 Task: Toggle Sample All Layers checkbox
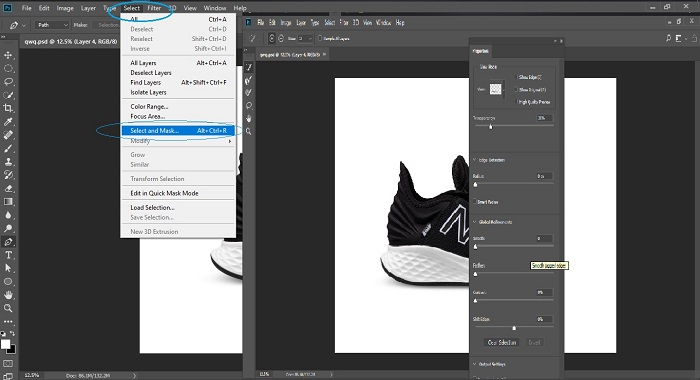(x=320, y=38)
